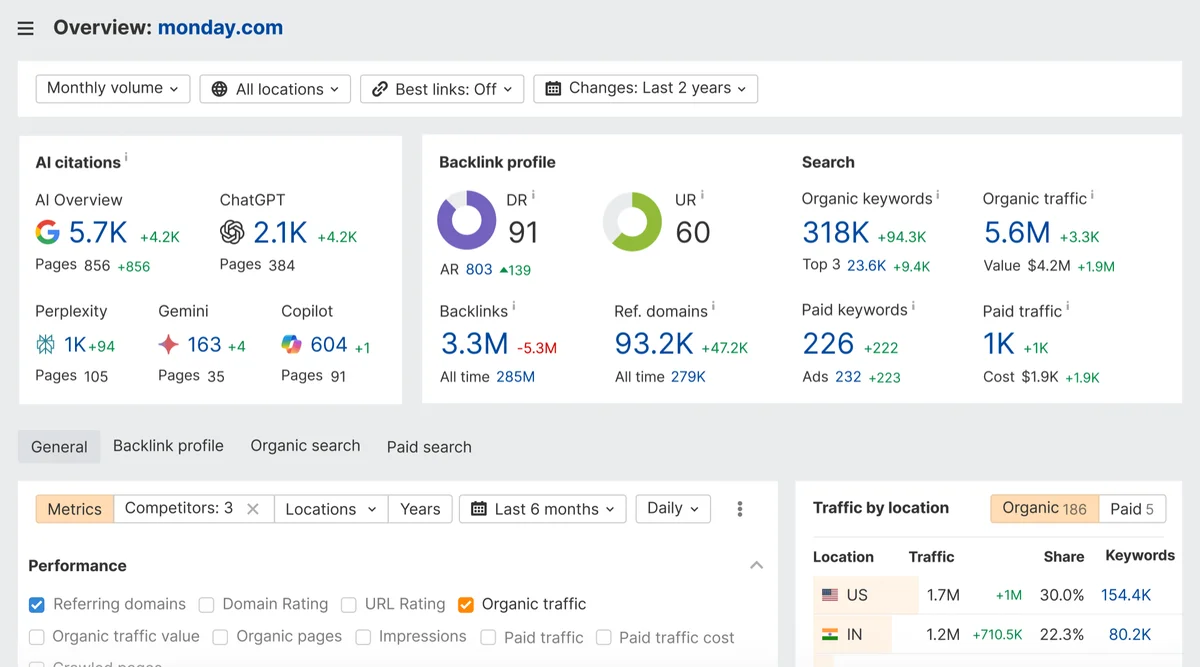Click the calendar icon on the Changes filter
The width and height of the screenshot is (1200, 667).
coord(555,88)
